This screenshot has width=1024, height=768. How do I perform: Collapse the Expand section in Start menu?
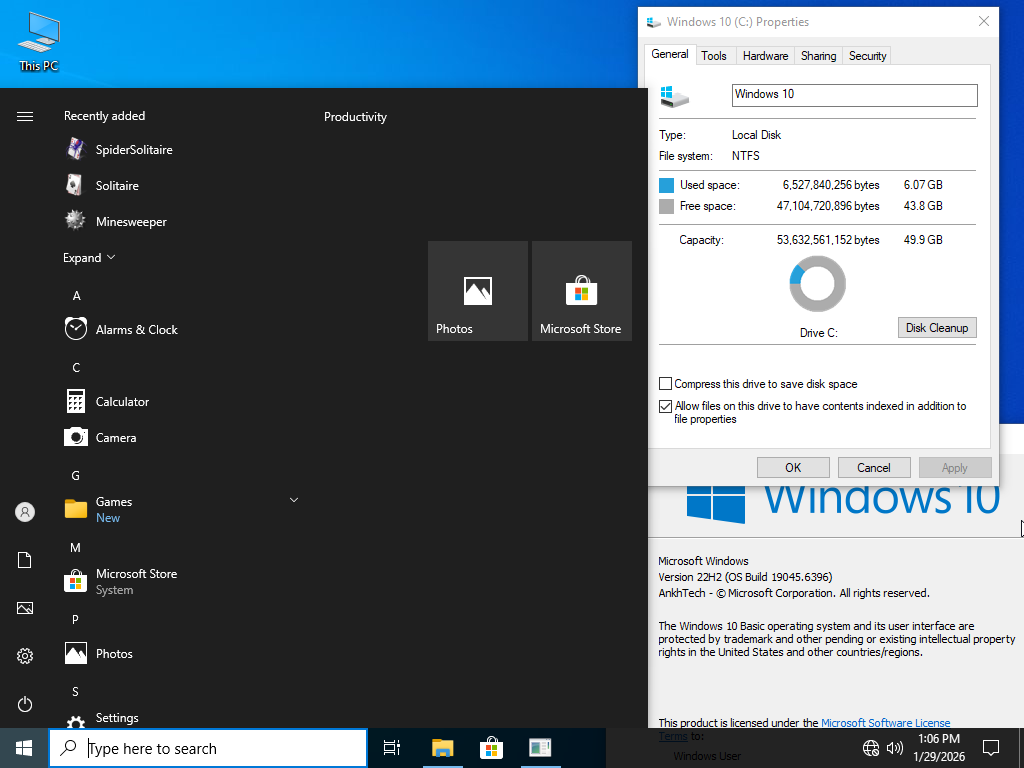(x=89, y=257)
